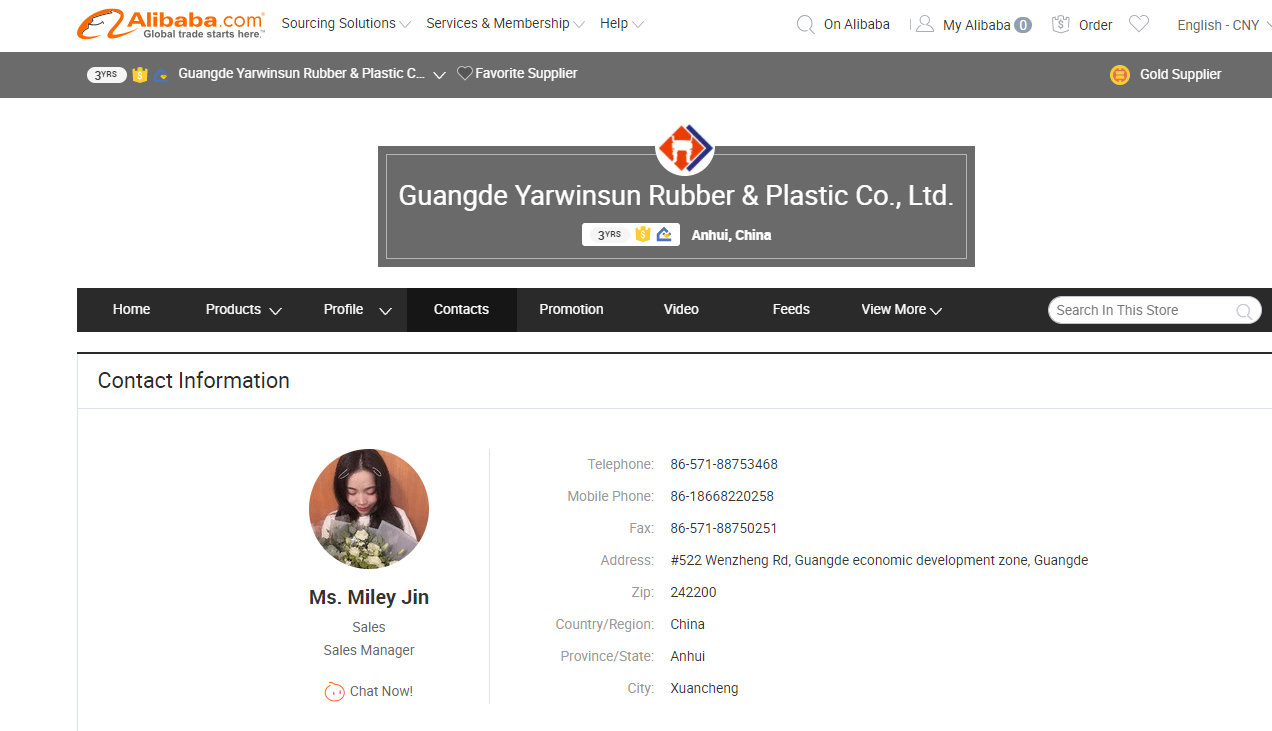Open the Alibaba.com logo homepage

171,24
